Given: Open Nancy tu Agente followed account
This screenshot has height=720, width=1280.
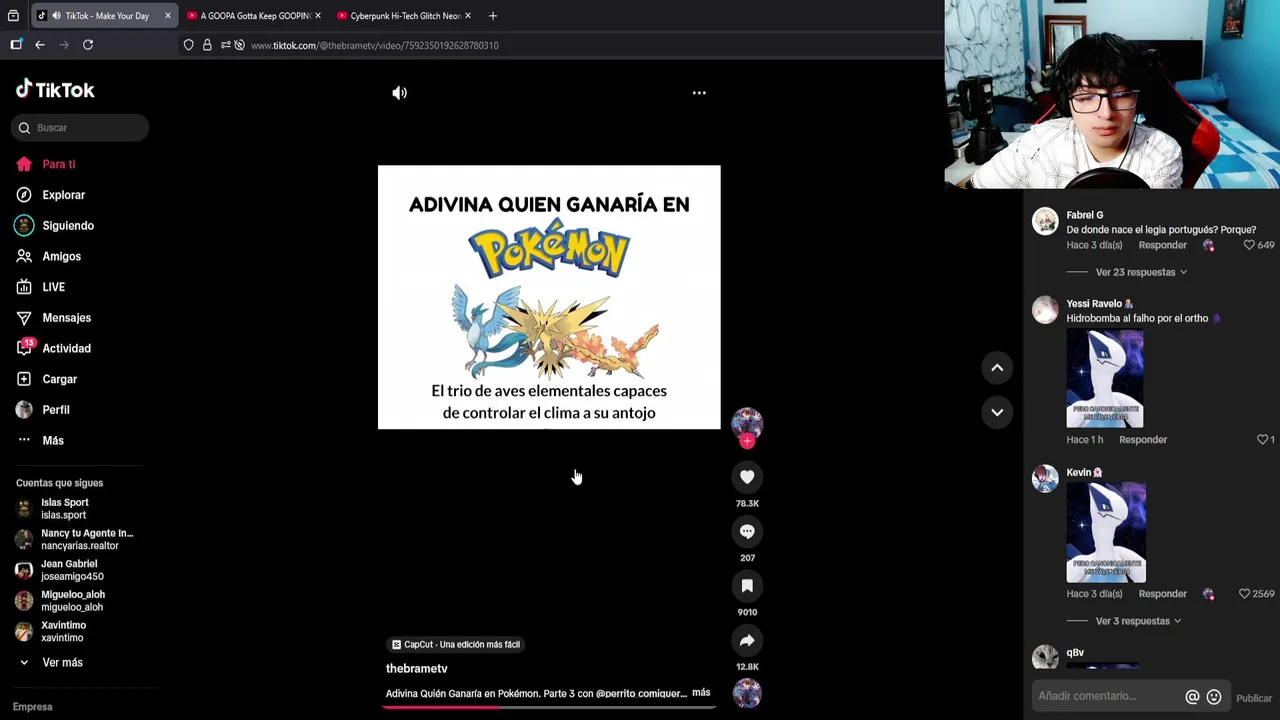Looking at the screenshot, I should (74, 540).
